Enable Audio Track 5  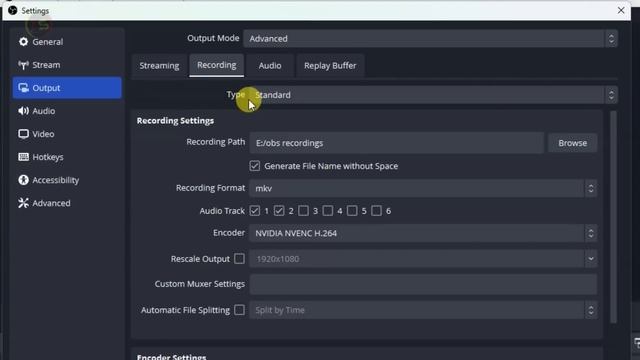pos(352,211)
